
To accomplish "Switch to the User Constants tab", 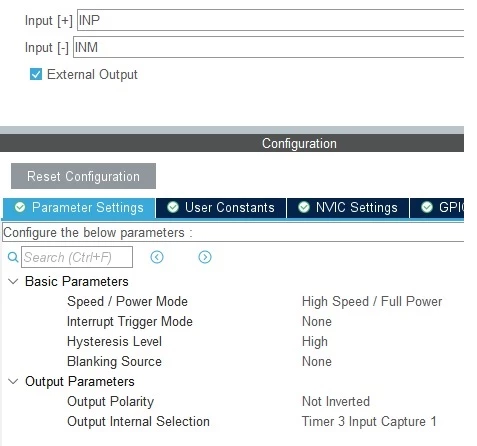I will coord(221,208).
